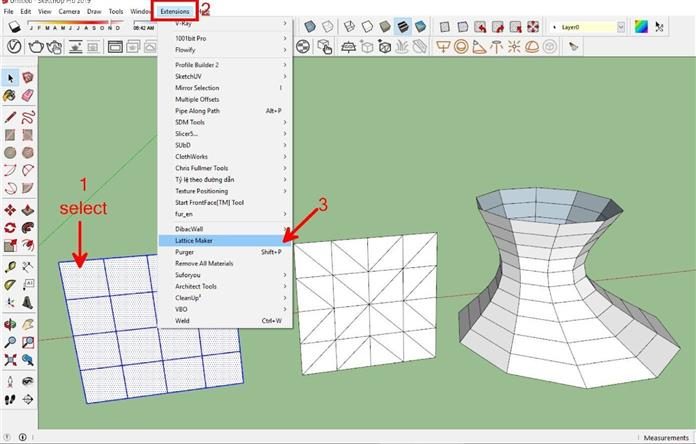The image size is (696, 444).
Task: Select the Walk footprints tool
Action: pyautogui.click(x=10, y=400)
